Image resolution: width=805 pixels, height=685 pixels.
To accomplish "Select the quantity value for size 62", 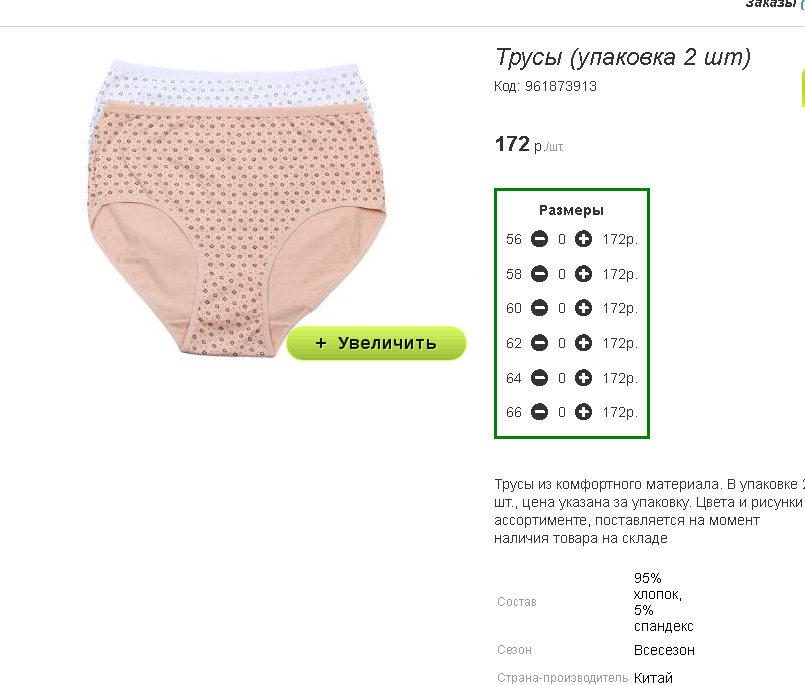I will coord(562,343).
